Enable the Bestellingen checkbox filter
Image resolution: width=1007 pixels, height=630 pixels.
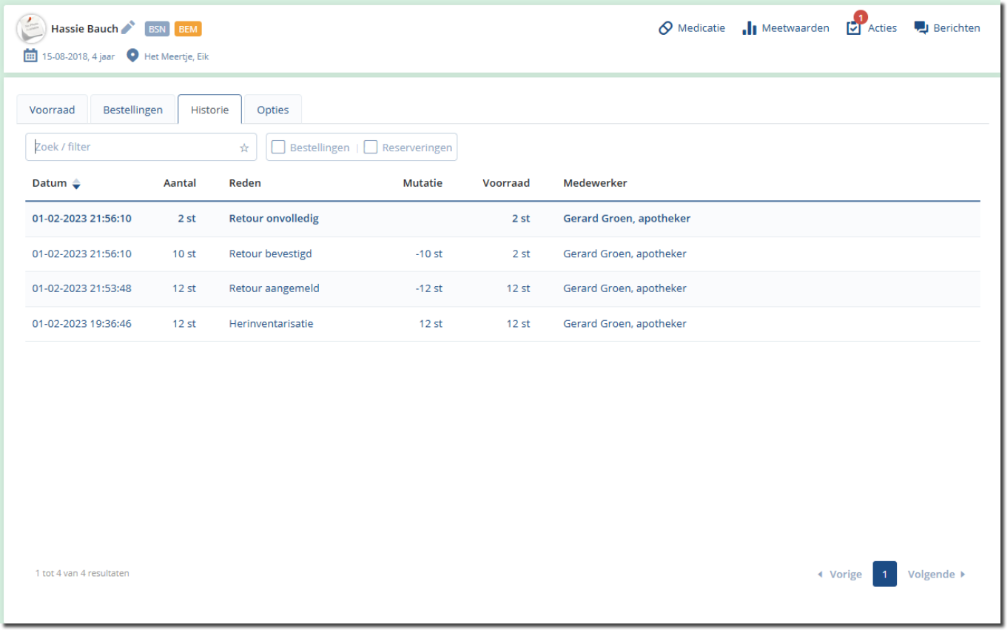(x=279, y=147)
